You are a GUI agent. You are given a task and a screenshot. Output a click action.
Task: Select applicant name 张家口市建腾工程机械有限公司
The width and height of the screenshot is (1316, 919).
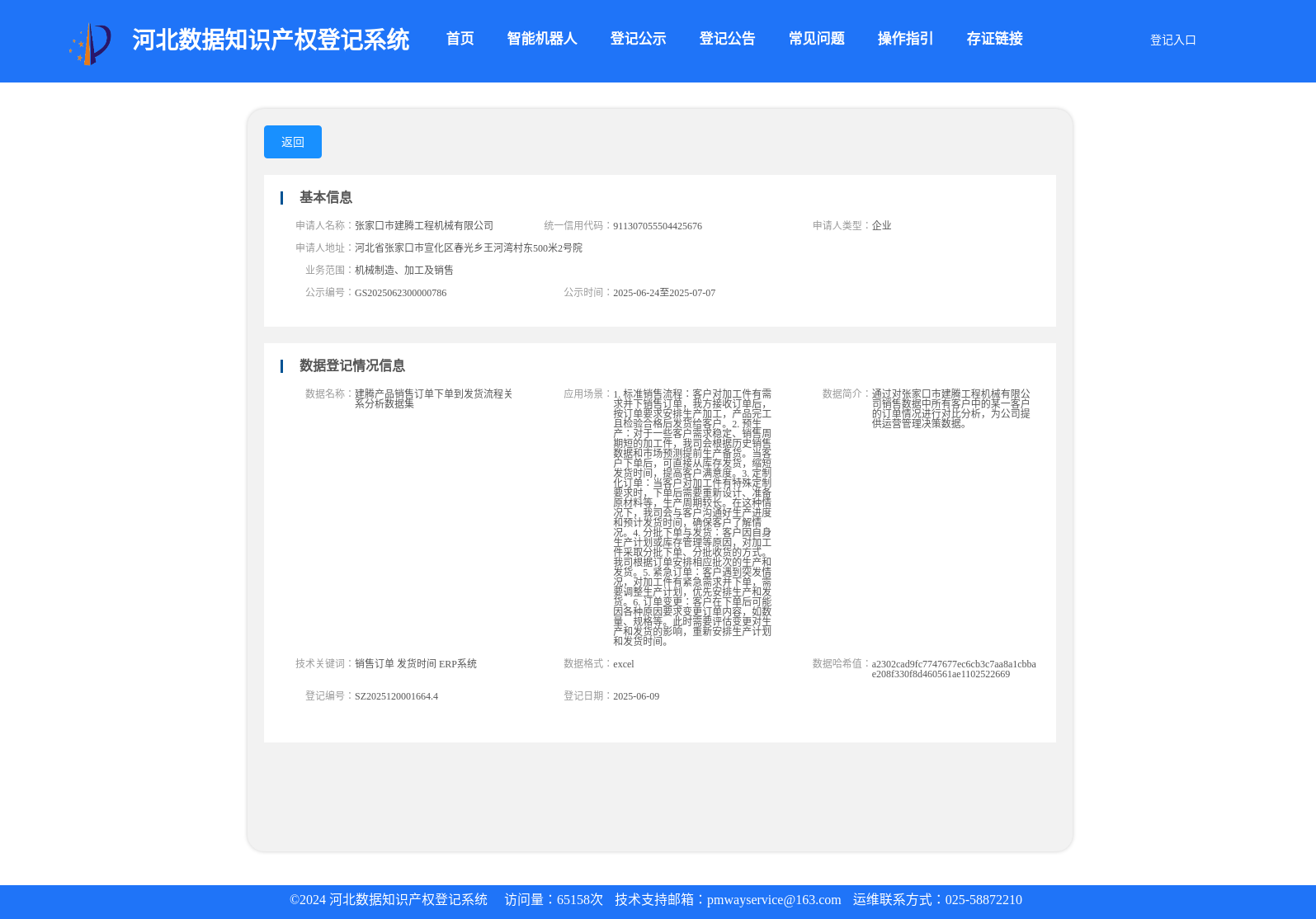[424, 225]
